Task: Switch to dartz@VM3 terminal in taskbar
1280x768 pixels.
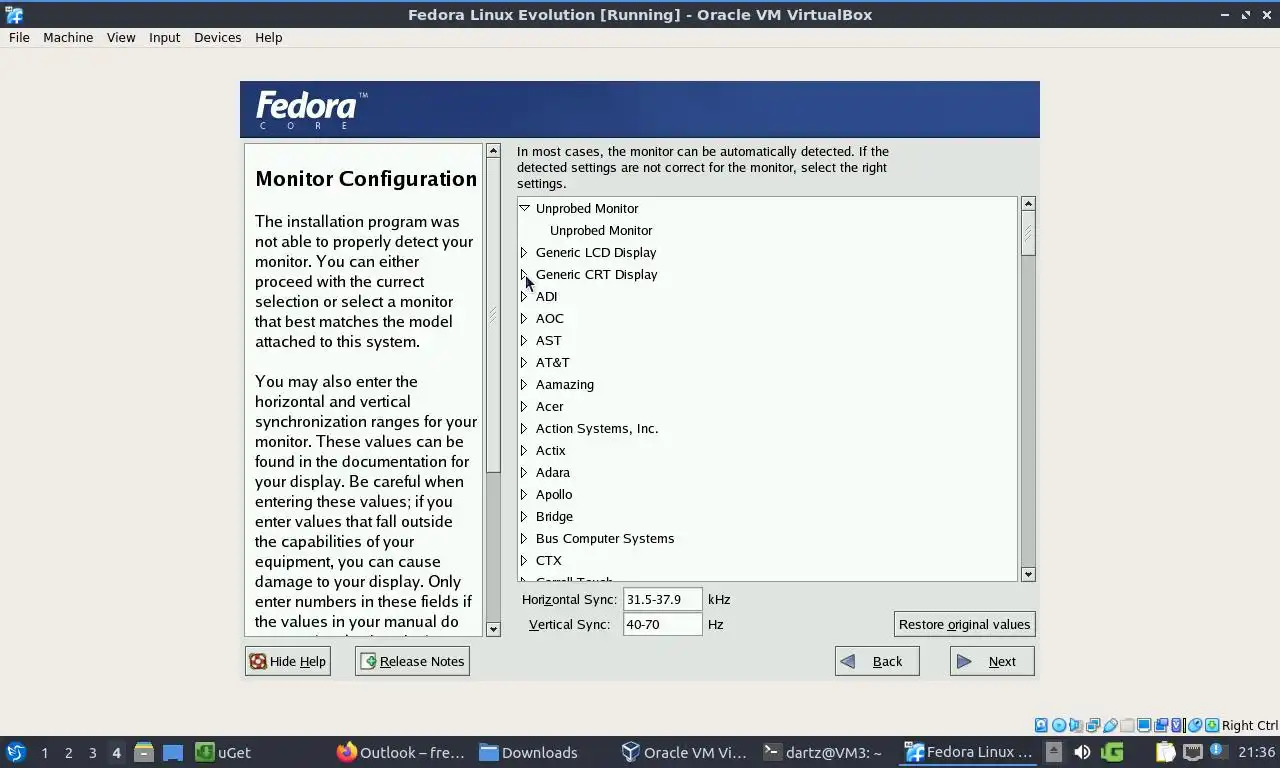Action: tap(823, 752)
